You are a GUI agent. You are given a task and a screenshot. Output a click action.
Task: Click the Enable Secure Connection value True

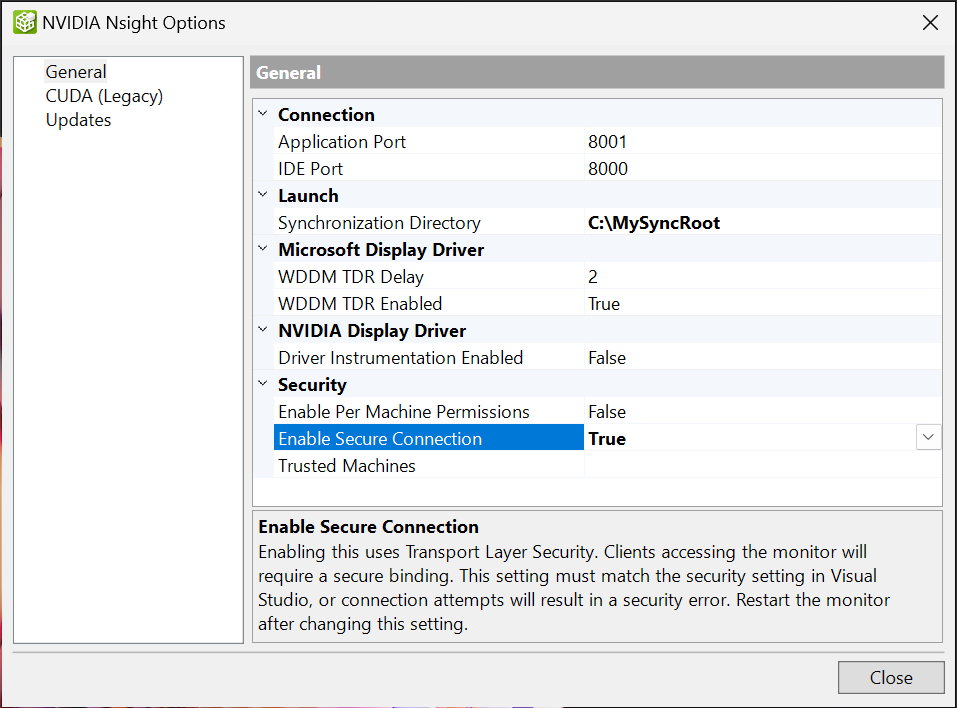coord(749,438)
